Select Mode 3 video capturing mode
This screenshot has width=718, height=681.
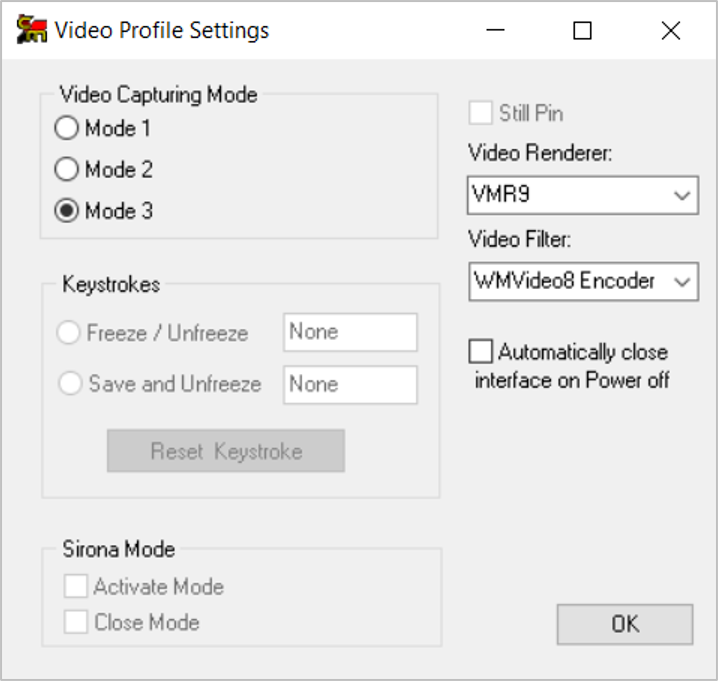point(67,212)
